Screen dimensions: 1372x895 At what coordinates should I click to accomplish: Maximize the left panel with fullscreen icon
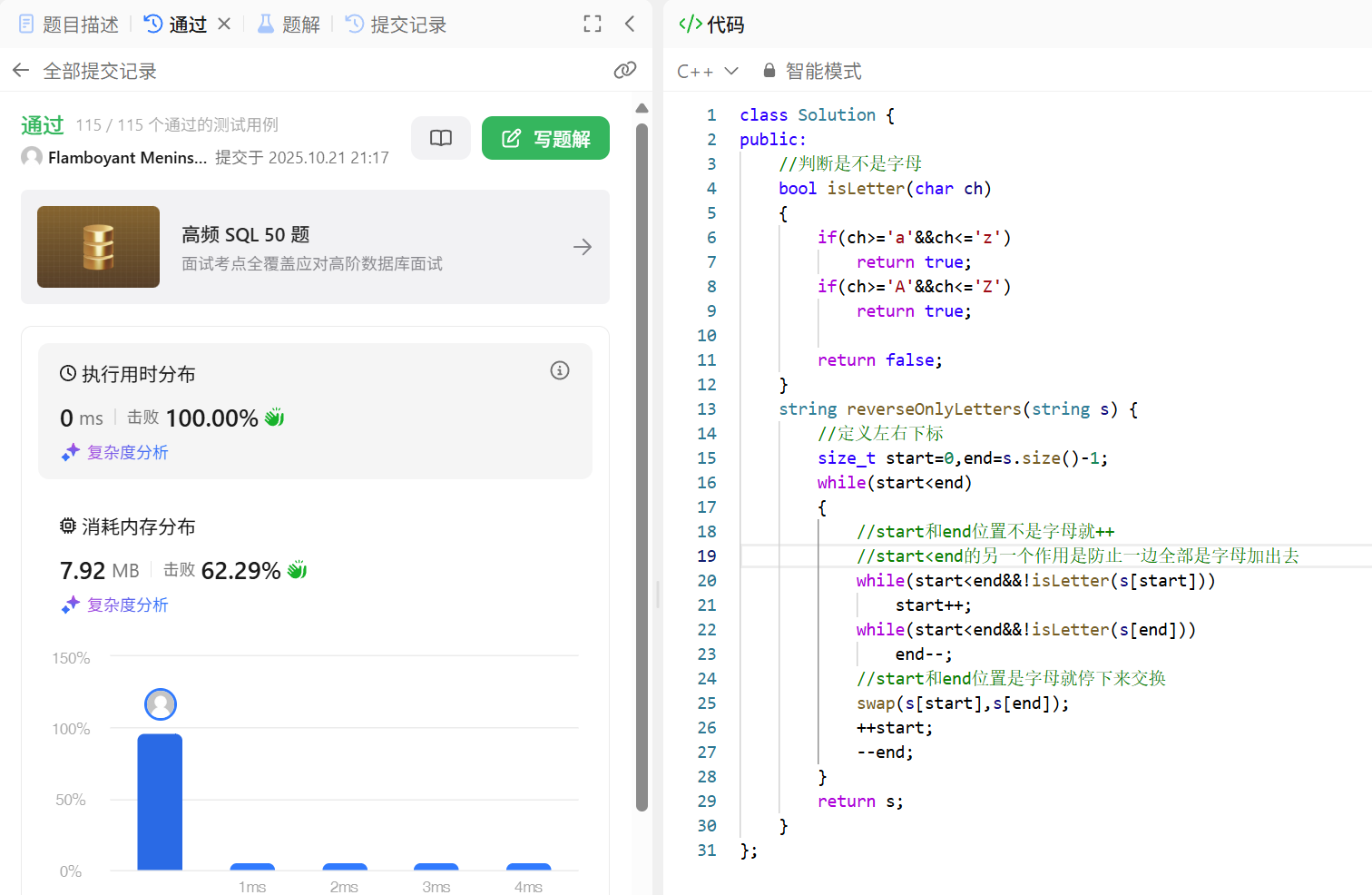[x=593, y=25]
